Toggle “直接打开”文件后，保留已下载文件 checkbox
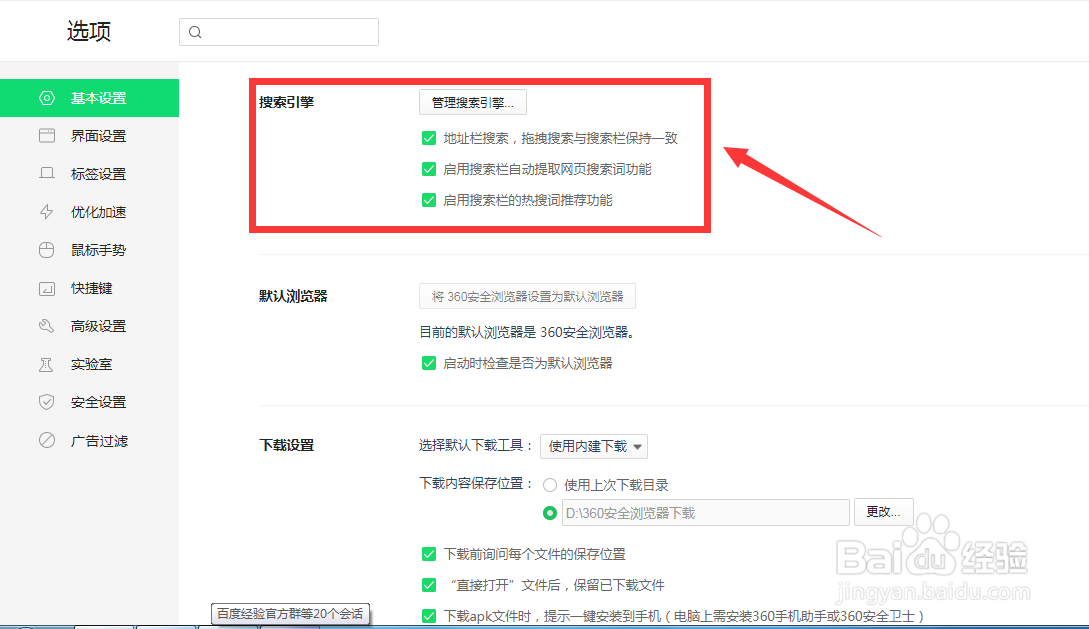Image resolution: width=1089 pixels, height=629 pixels. (x=429, y=585)
